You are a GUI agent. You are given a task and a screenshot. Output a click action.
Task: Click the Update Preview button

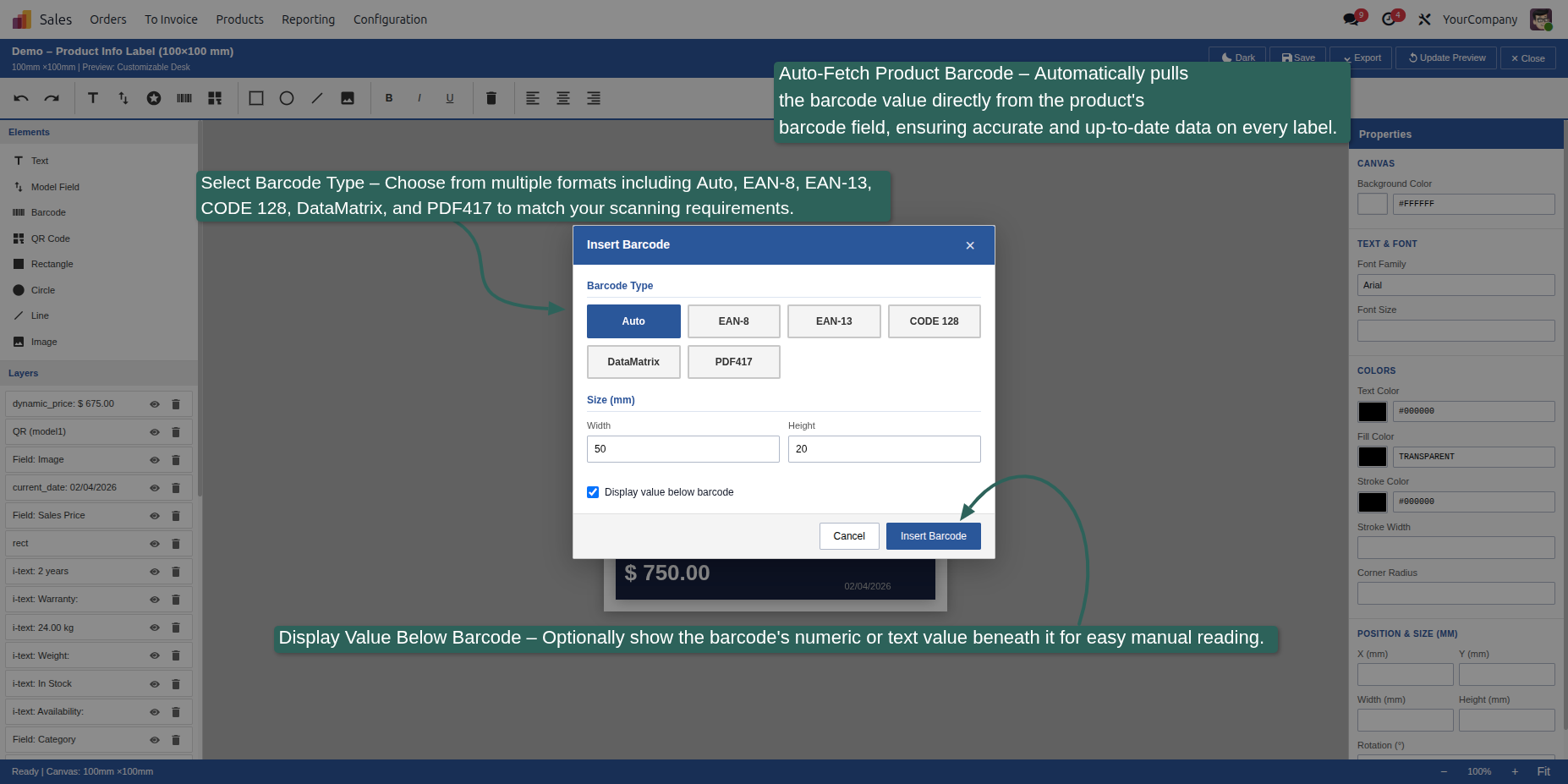[x=1446, y=58]
